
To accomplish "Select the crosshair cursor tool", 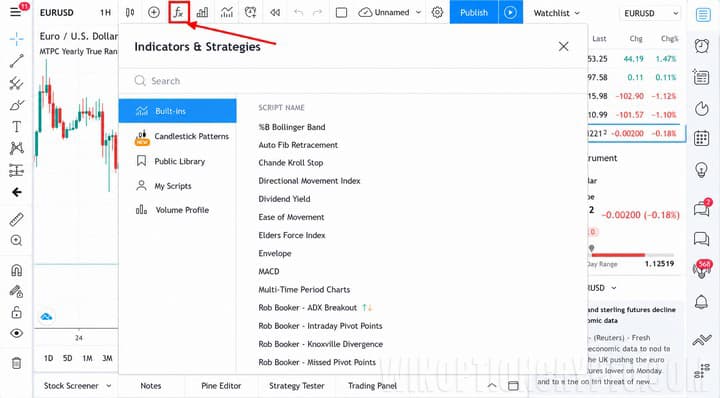I will tap(17, 39).
